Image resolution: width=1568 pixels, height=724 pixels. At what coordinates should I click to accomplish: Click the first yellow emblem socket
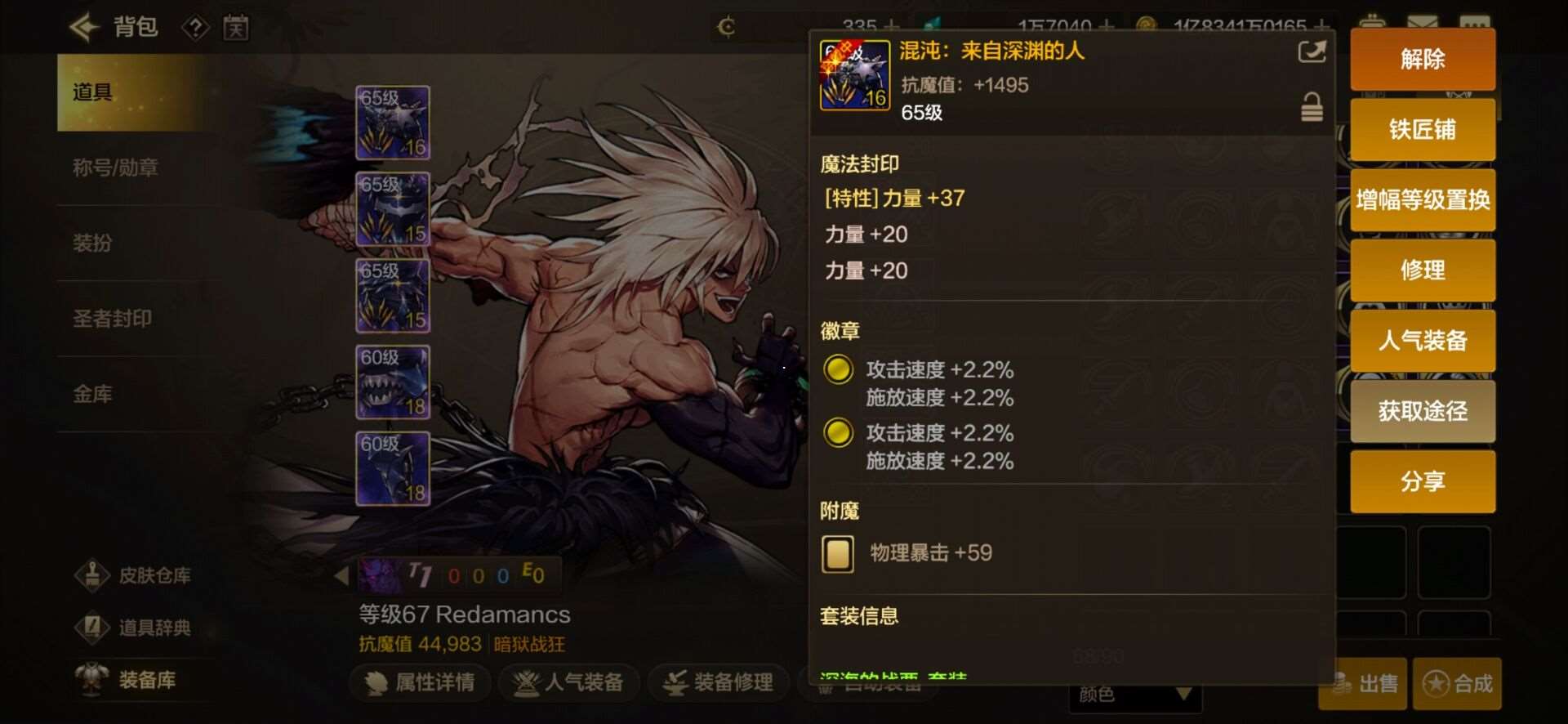tap(838, 369)
